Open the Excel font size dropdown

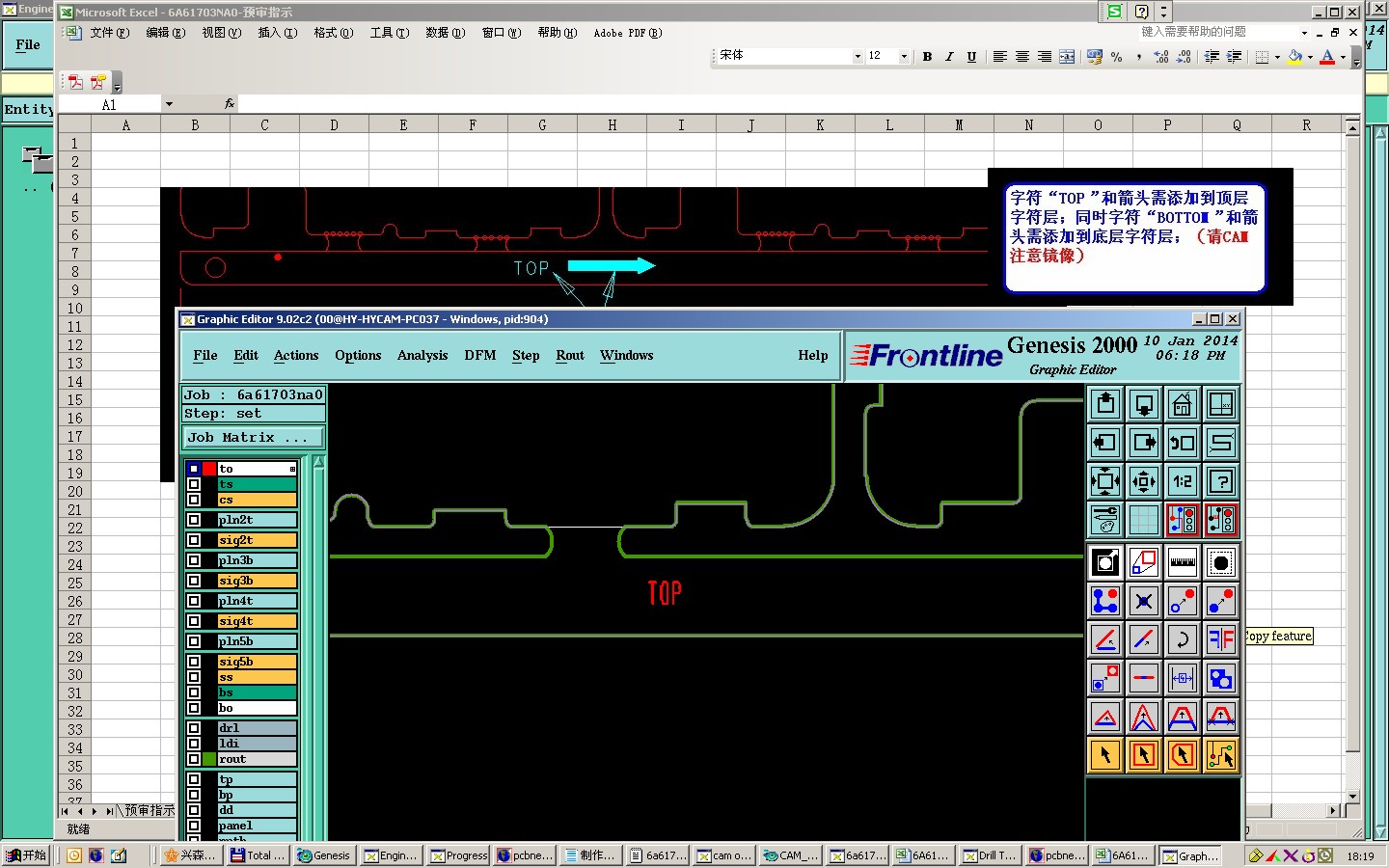click(x=904, y=57)
